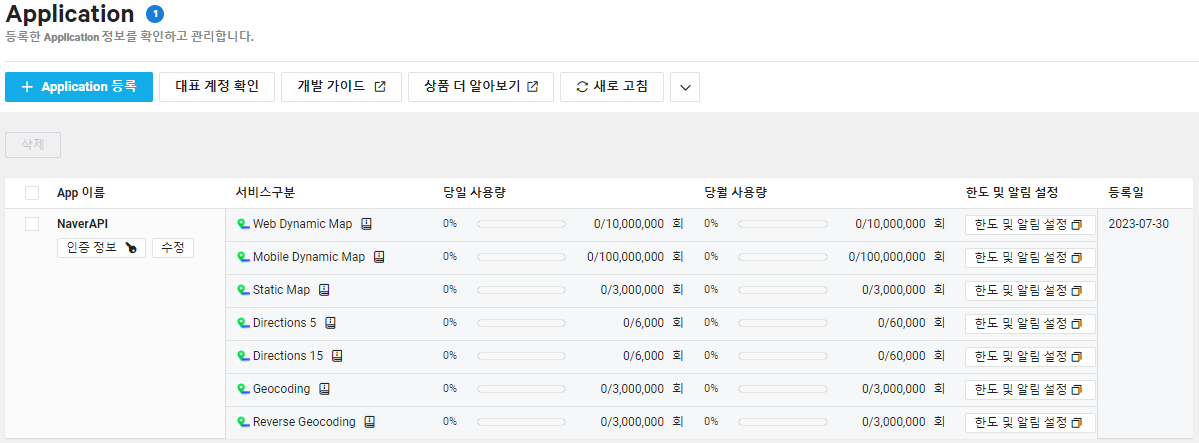Click the Directions 5 service name
Viewport: 1199px width, 443px height.
pos(284,323)
